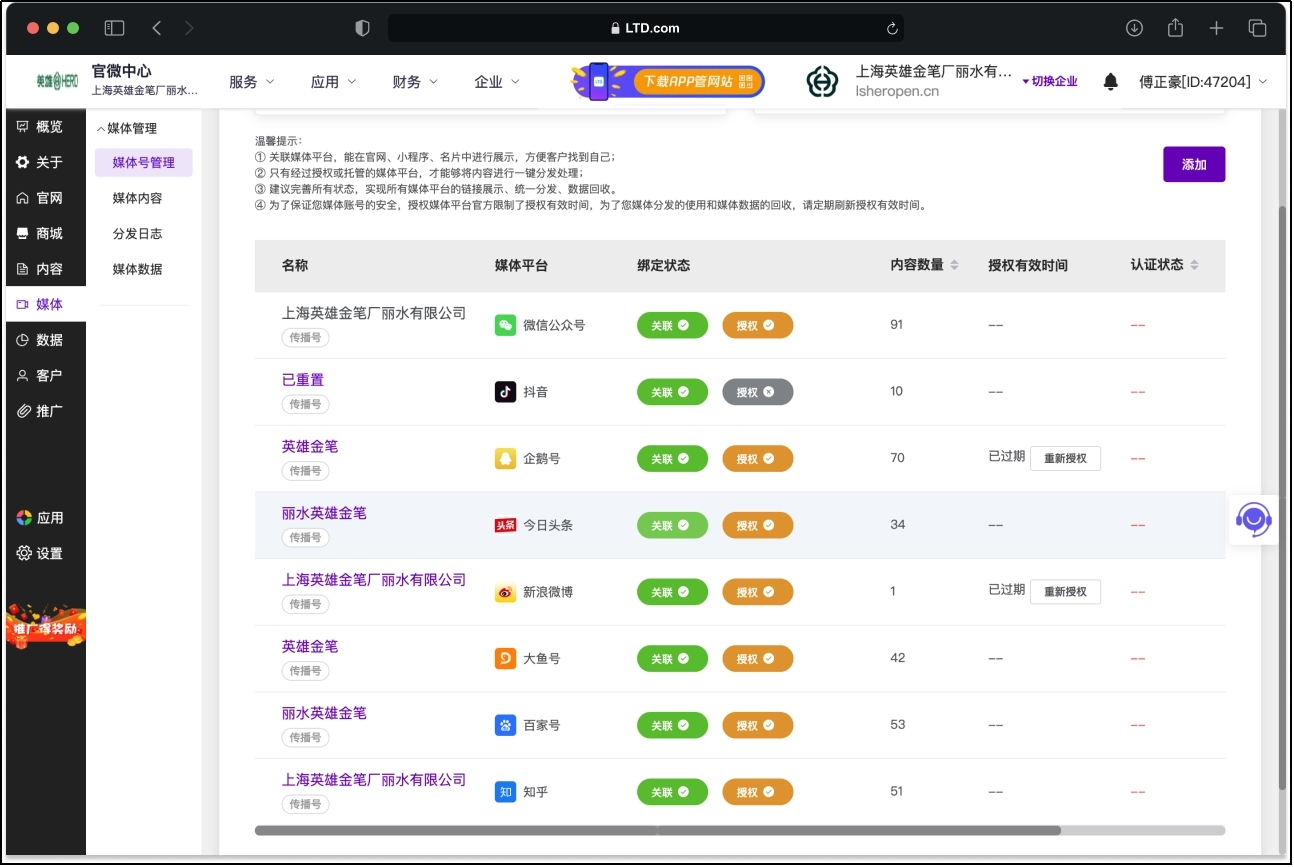The width and height of the screenshot is (1294, 867).
Task: Open a new Safari tab
Action: click(1216, 28)
